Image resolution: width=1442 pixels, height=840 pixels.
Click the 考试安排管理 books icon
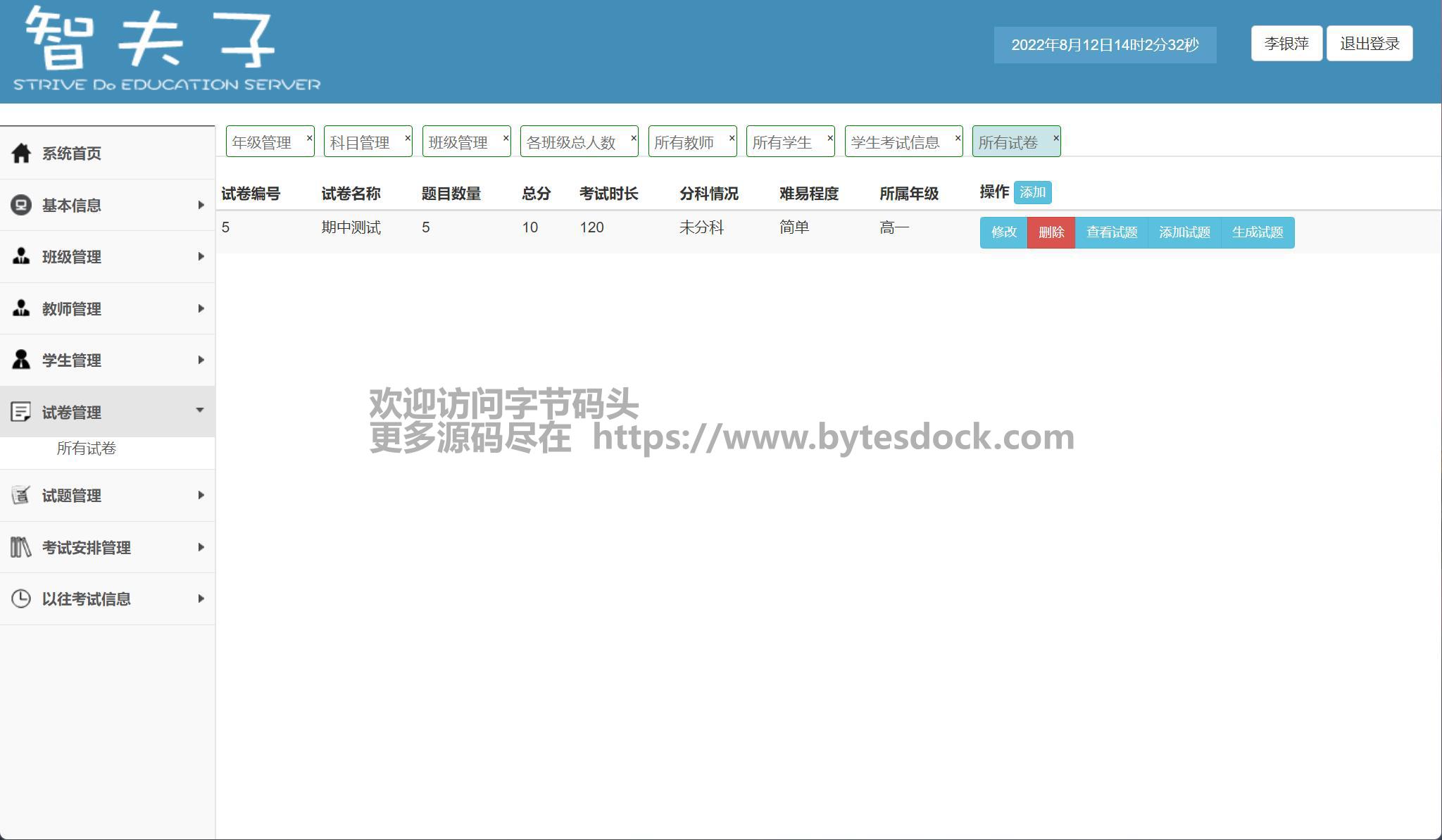click(21, 547)
